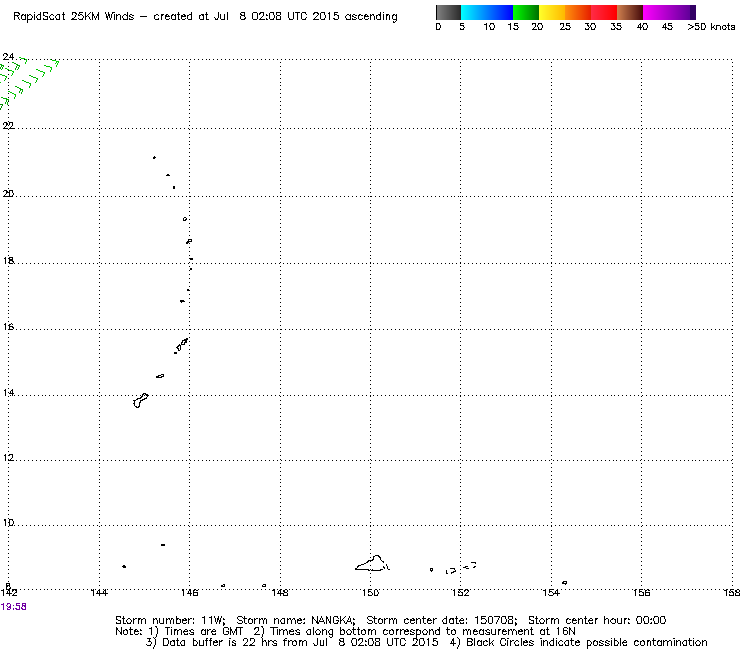The height and width of the screenshot is (650, 740).
Task: Click the 'Storm center hour: 00:00' text
Action: [597, 620]
